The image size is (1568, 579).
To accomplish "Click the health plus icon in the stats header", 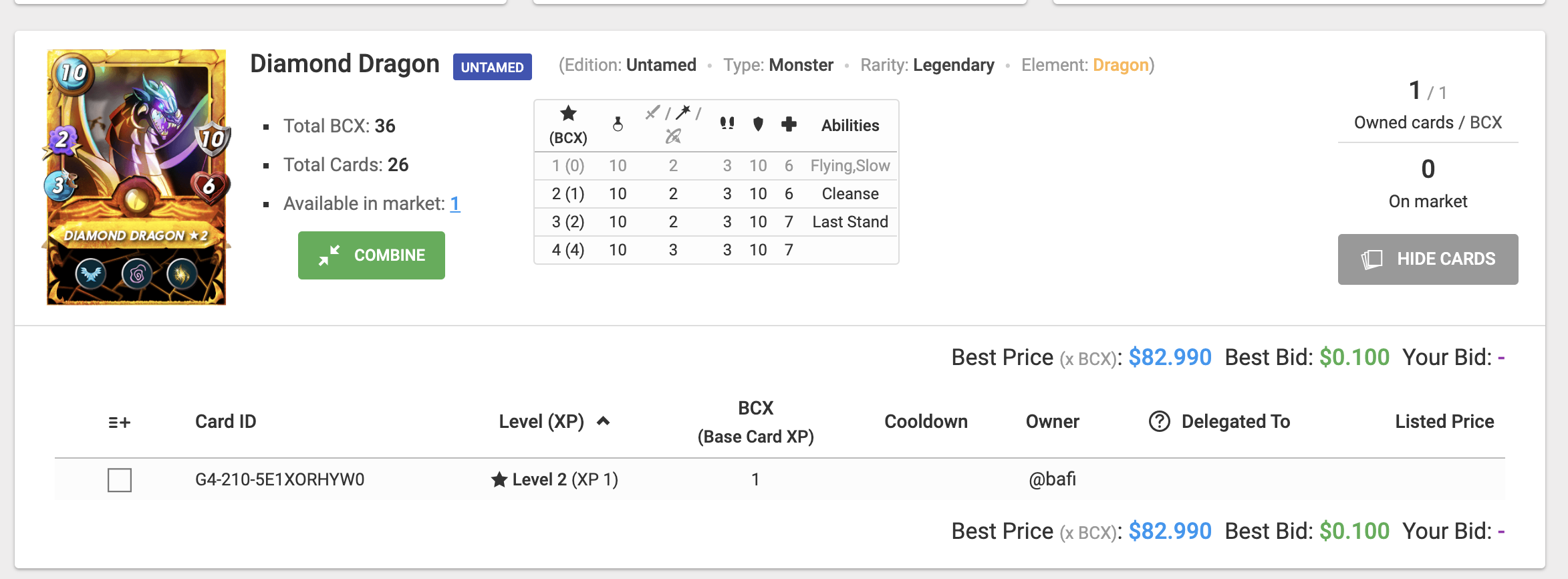I will [x=789, y=124].
